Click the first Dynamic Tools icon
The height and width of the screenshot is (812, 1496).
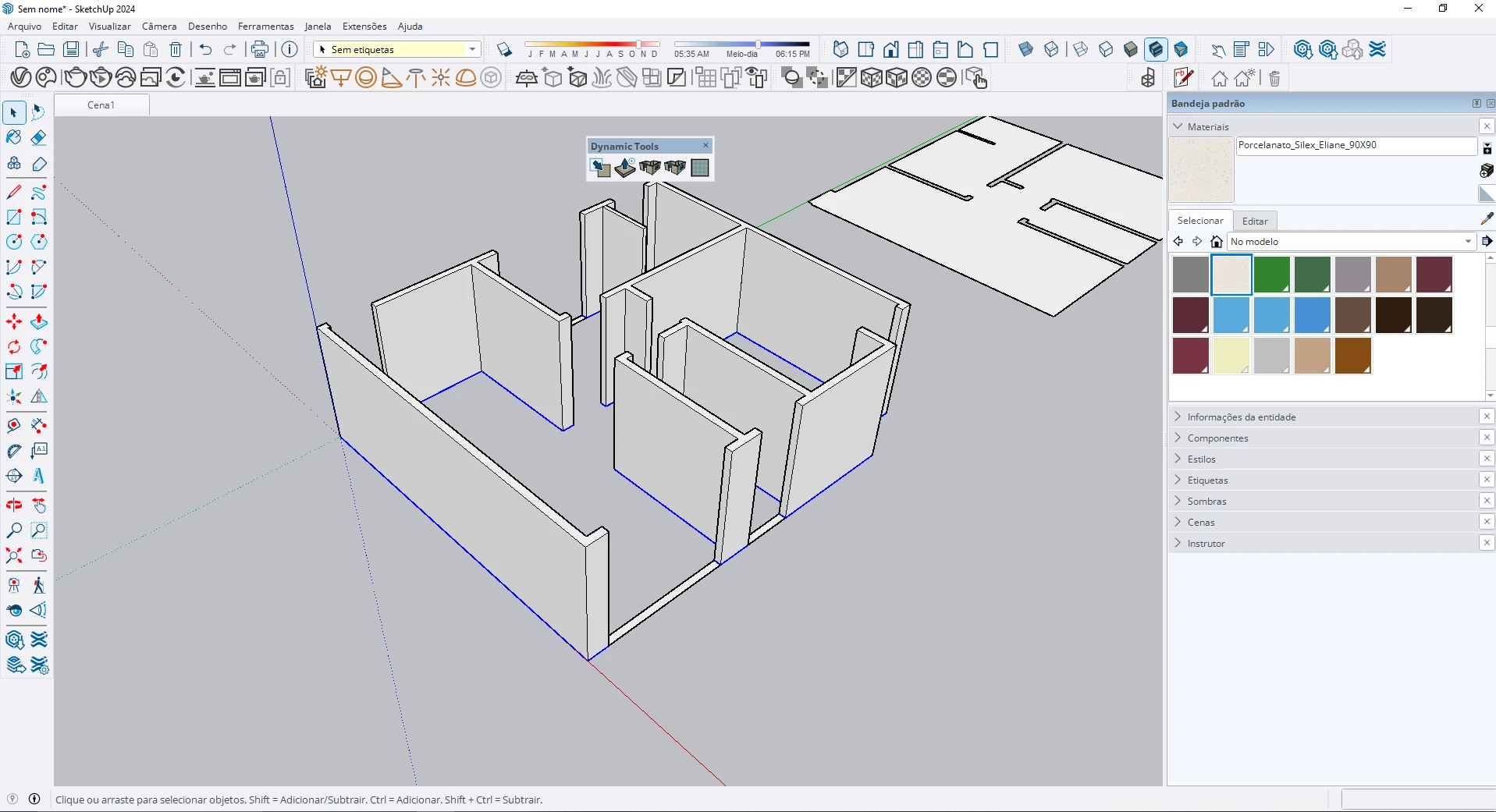(x=600, y=168)
